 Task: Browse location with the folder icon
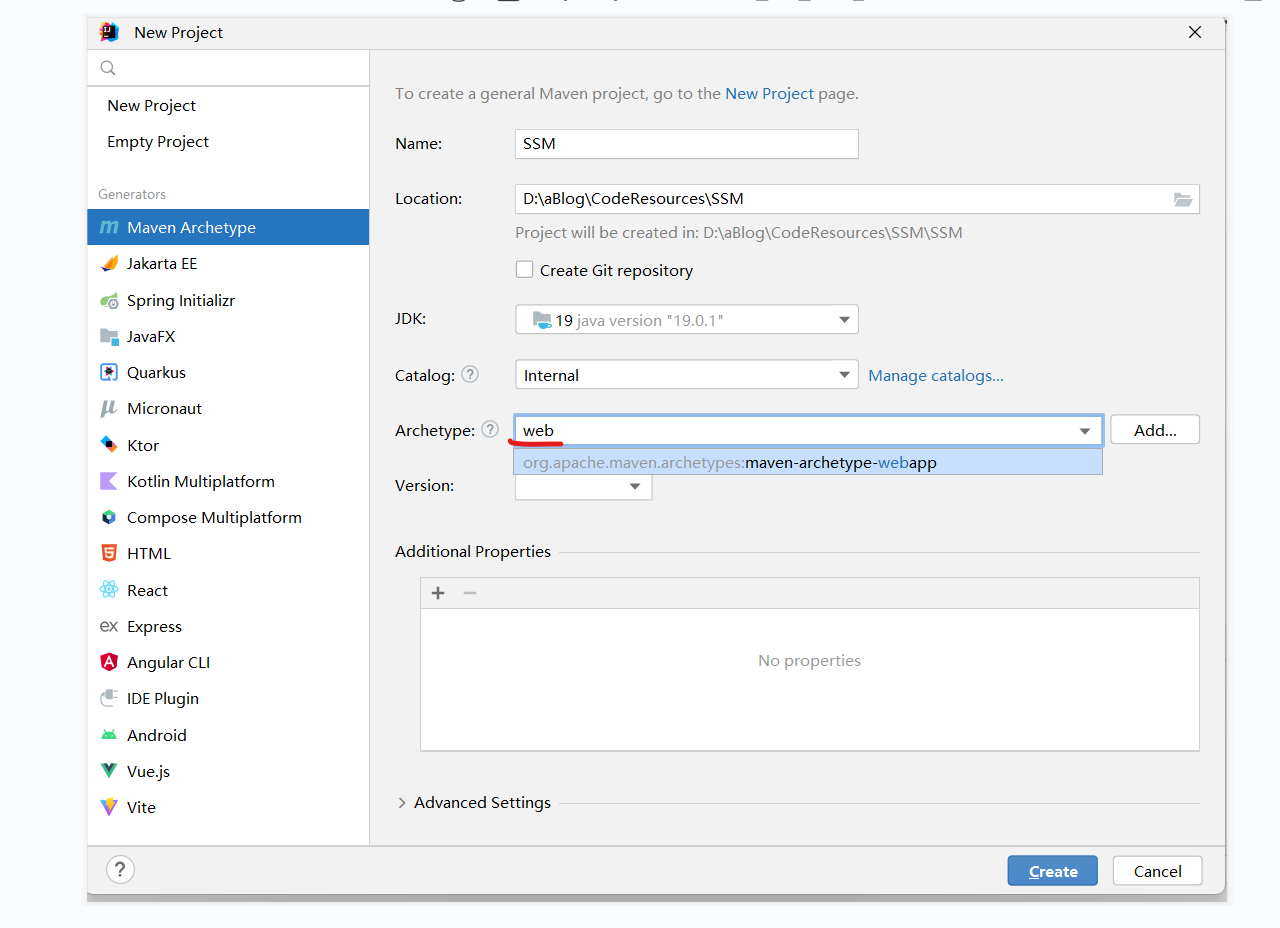pos(1183,199)
